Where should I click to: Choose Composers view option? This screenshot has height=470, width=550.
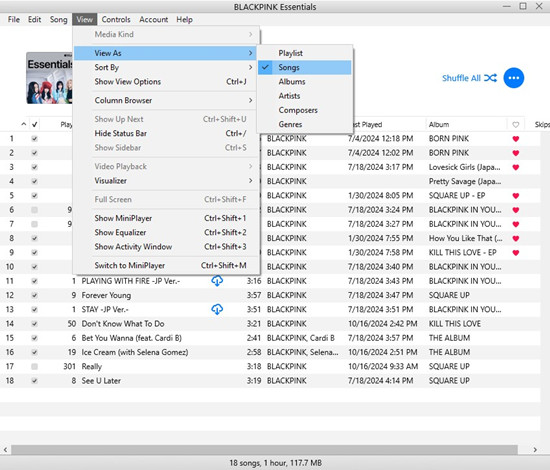(x=304, y=110)
